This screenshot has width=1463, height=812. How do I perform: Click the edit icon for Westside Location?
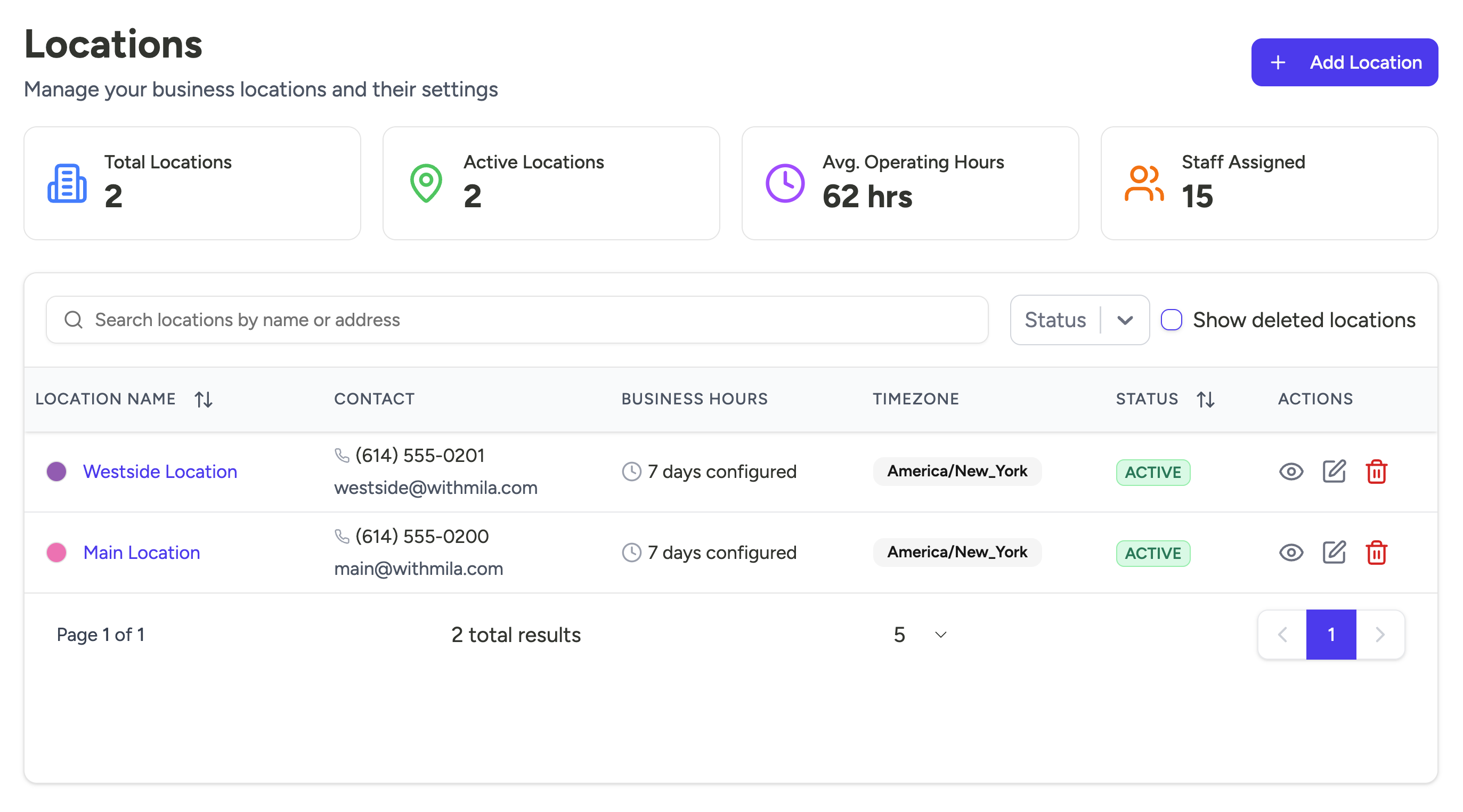click(1334, 472)
